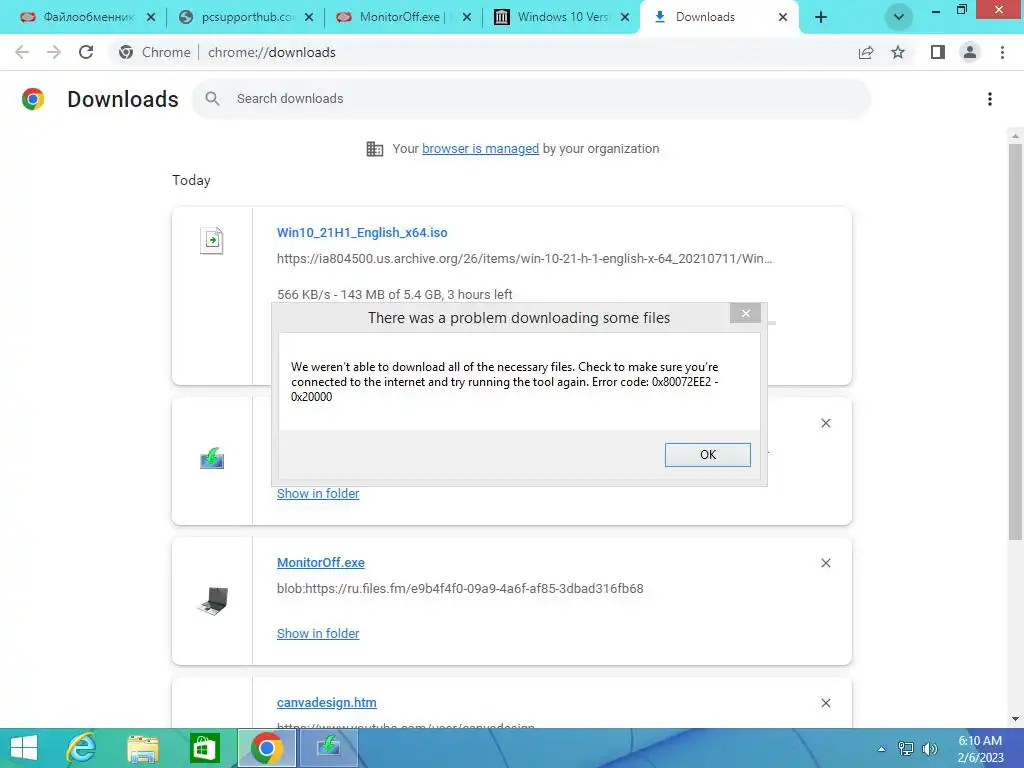The image size is (1024, 768).
Task: Click the archive.org source URL text
Action: click(524, 259)
